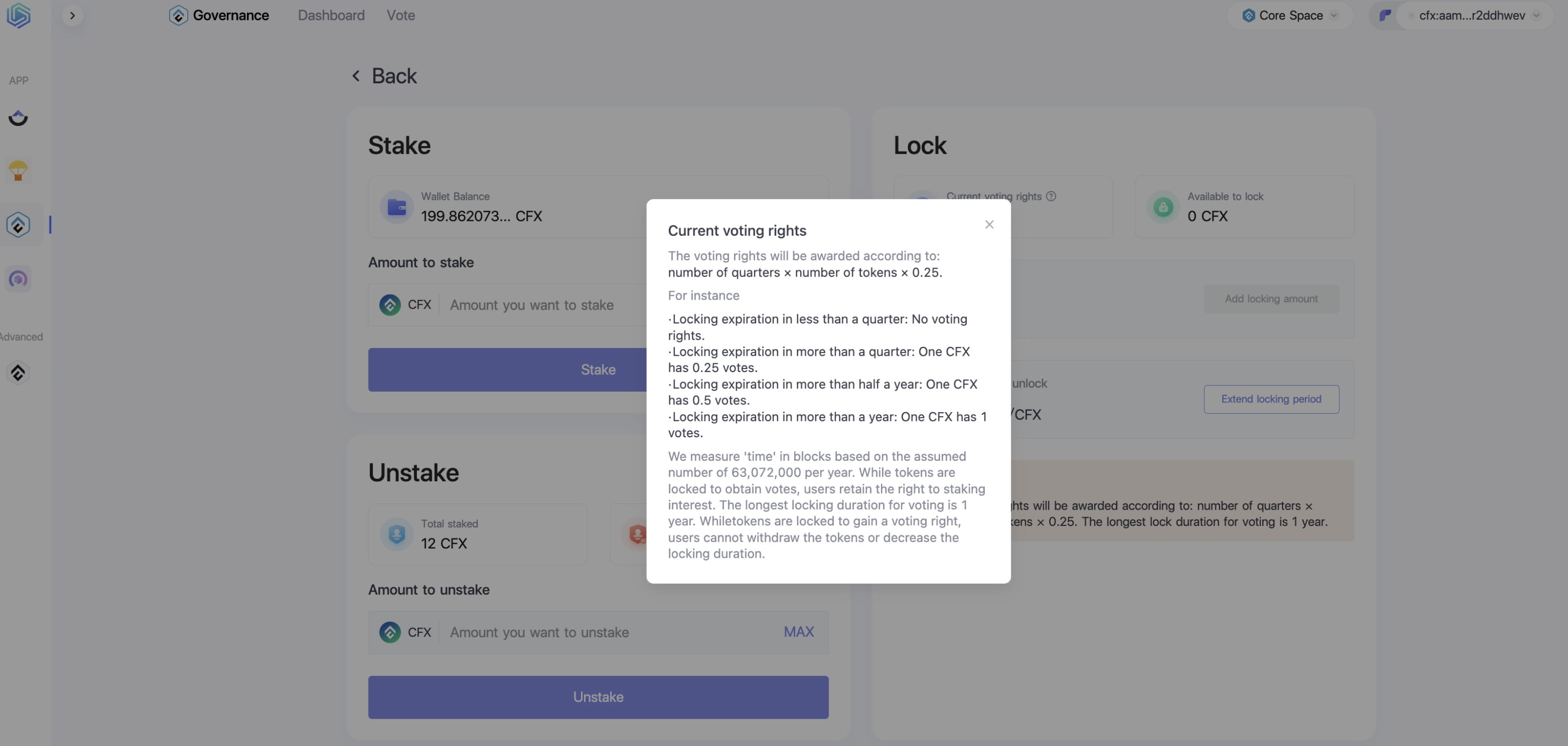1568x746 pixels.
Task: Click the voting rights help question icon
Action: (x=1051, y=196)
